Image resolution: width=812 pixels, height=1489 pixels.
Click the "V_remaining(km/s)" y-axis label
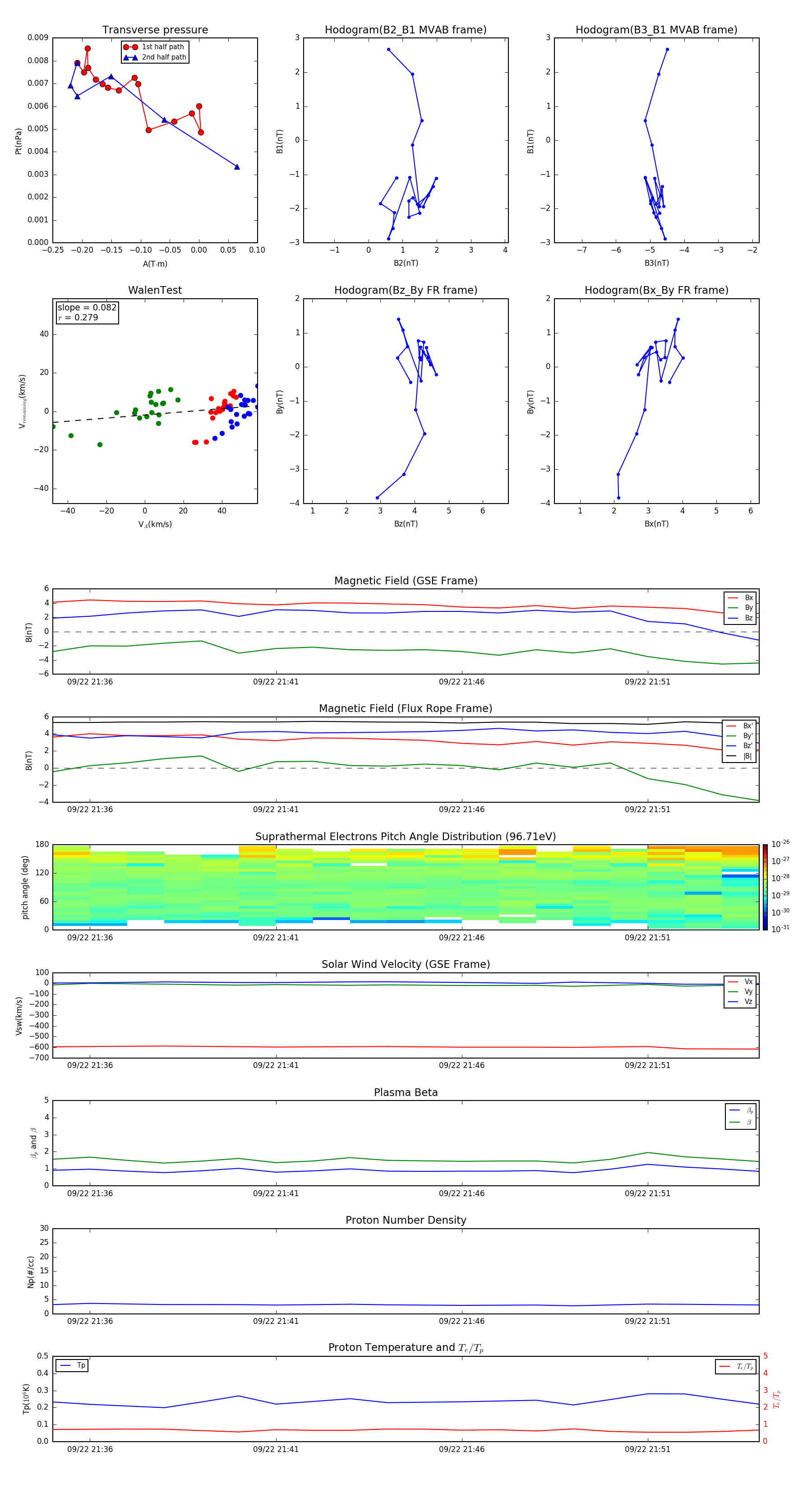[22, 401]
